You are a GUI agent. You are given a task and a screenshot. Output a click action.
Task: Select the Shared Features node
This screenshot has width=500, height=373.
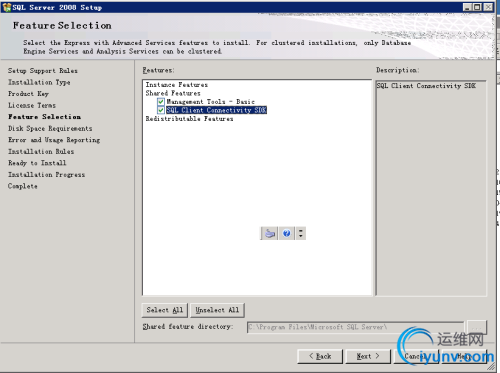click(x=173, y=93)
